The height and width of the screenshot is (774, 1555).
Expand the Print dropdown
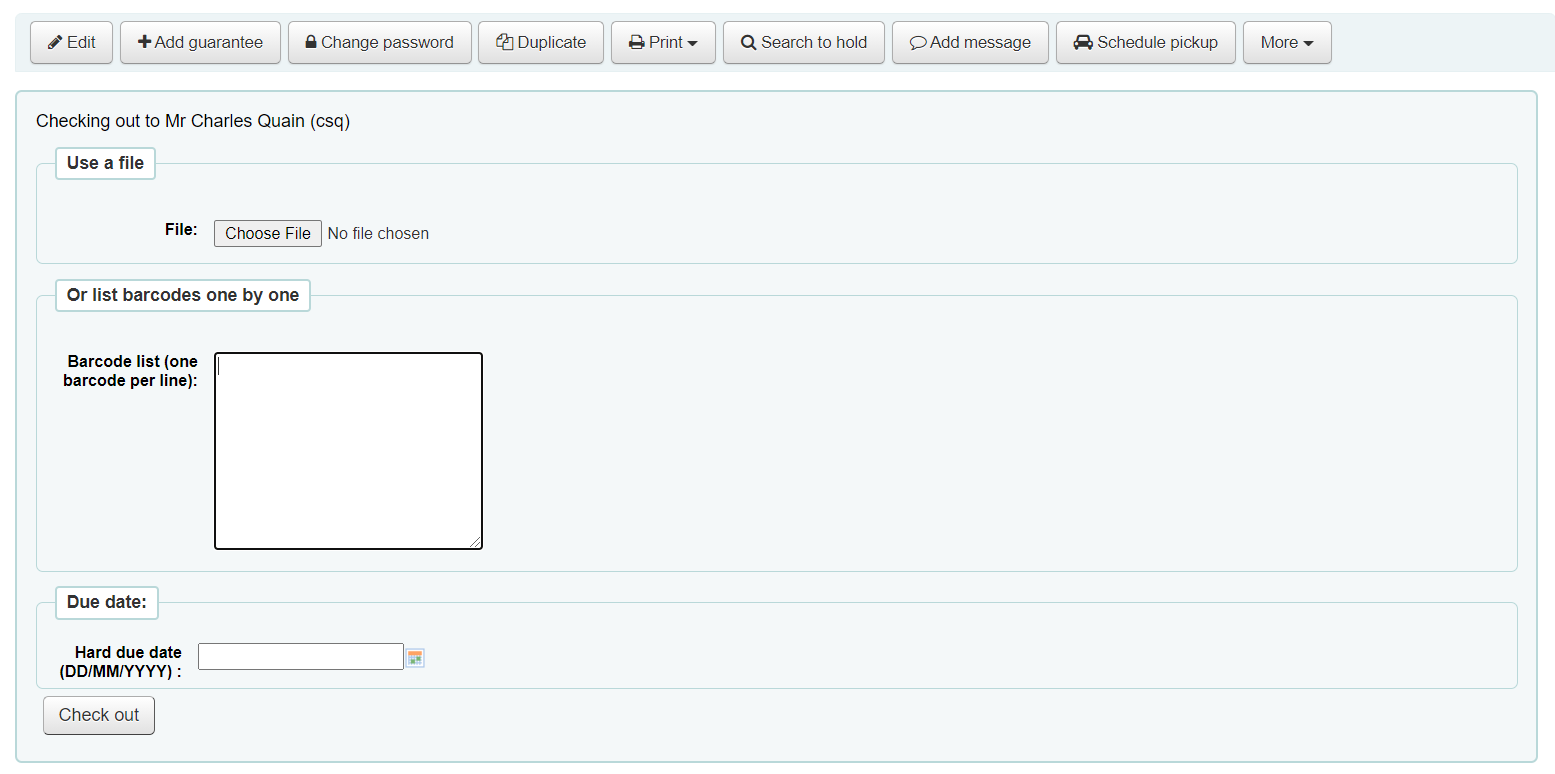(x=663, y=42)
